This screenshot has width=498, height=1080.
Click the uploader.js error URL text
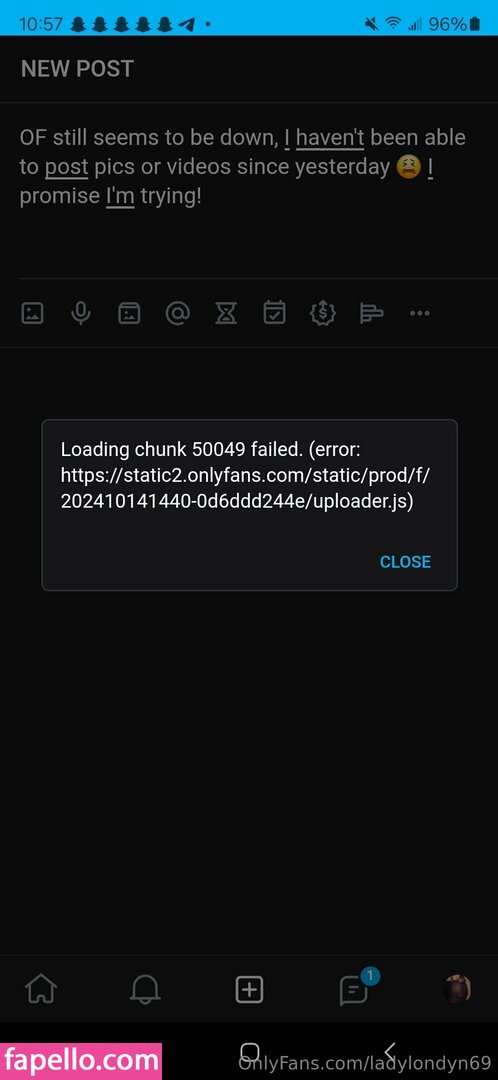click(248, 488)
